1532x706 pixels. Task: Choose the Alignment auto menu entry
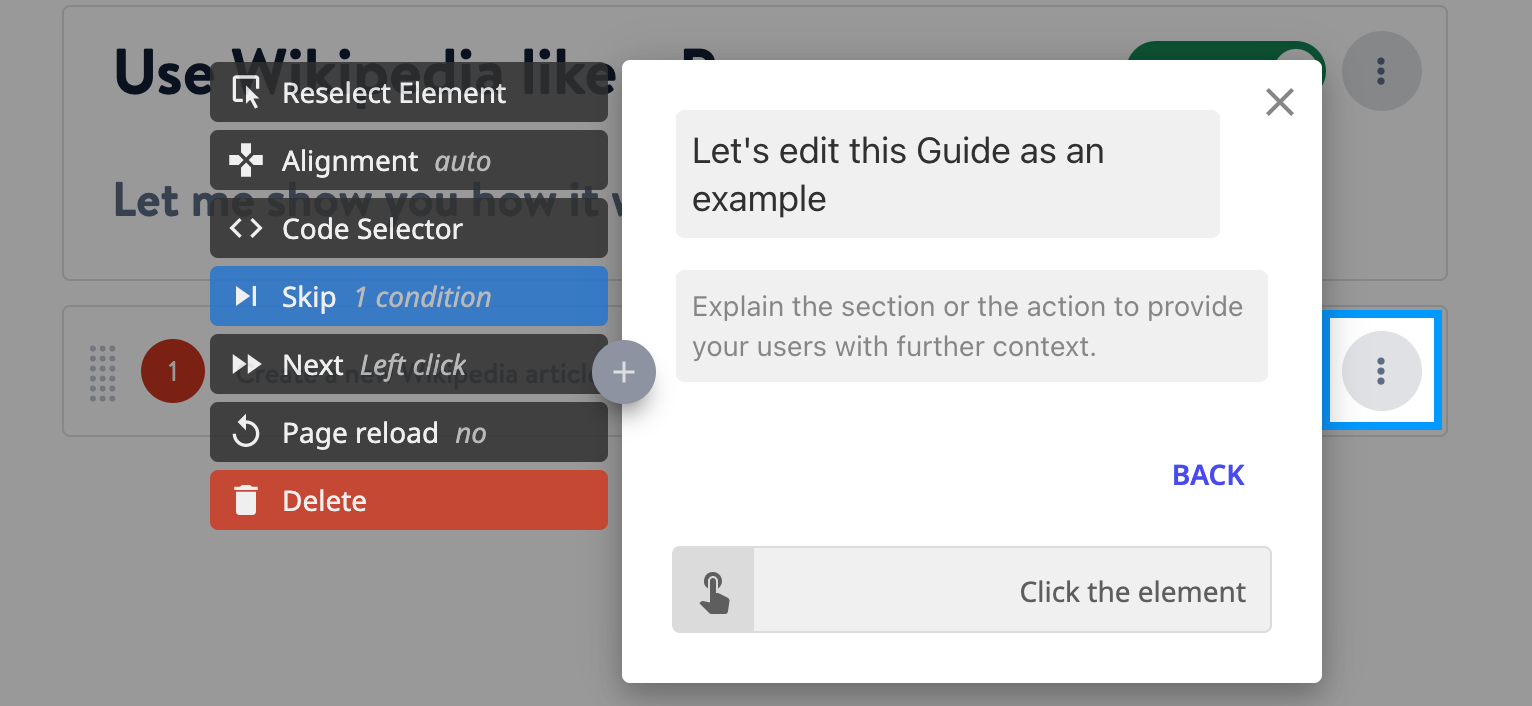408,161
